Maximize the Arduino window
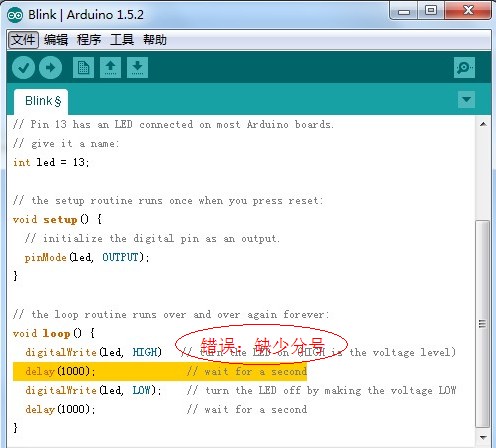Screen dimensions: 496x448 point(431,11)
